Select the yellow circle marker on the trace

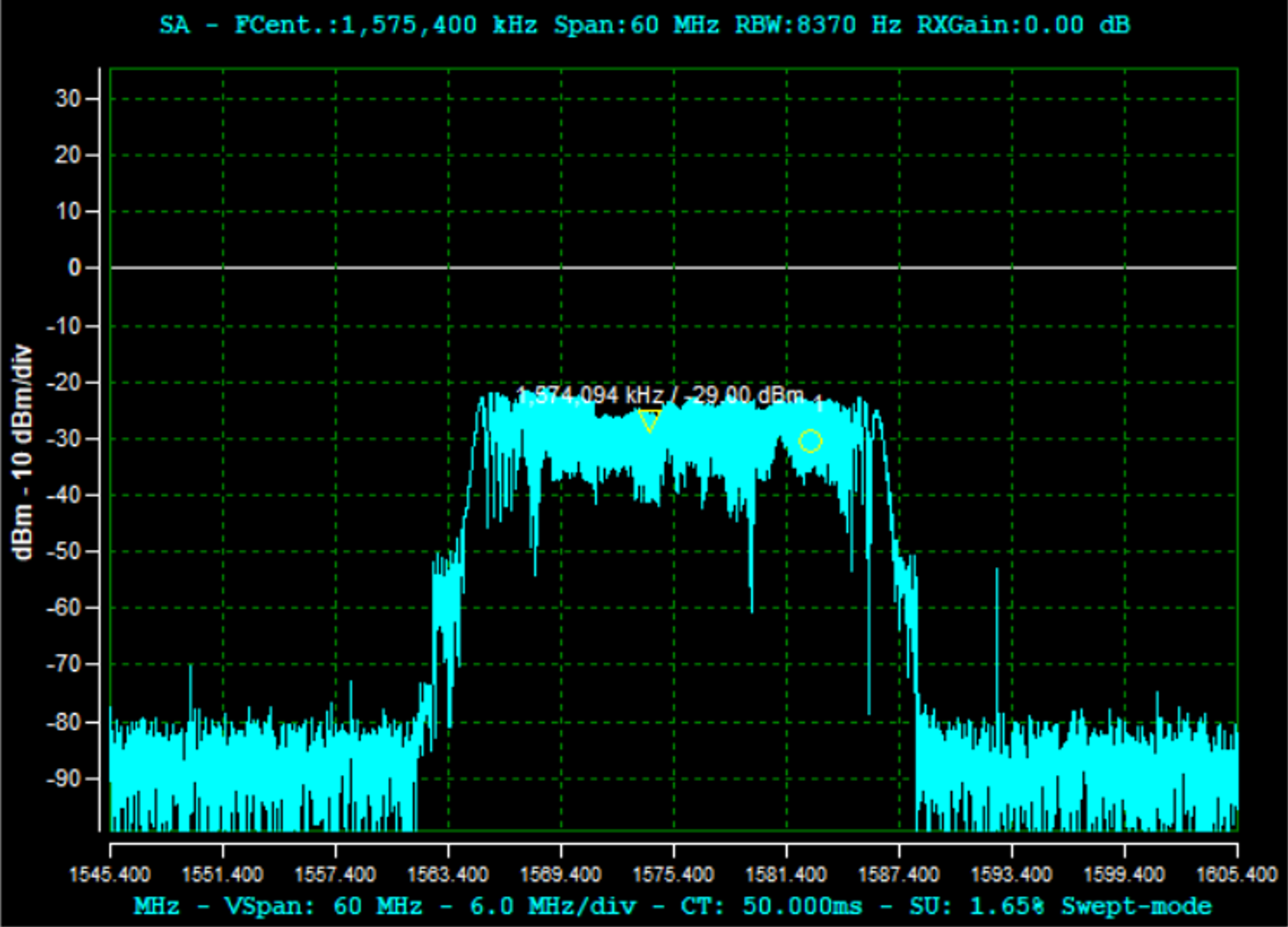pyautogui.click(x=810, y=442)
